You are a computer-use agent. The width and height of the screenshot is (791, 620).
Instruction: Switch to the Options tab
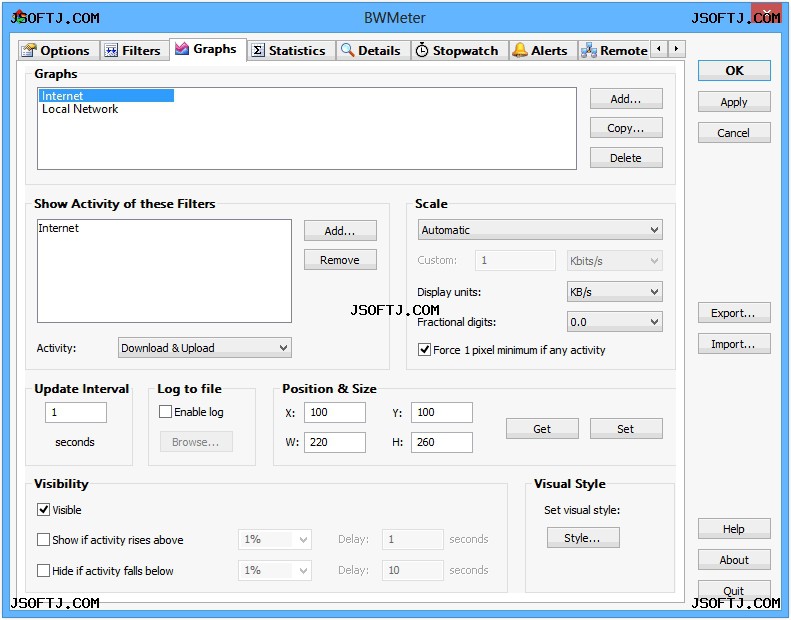pos(59,50)
